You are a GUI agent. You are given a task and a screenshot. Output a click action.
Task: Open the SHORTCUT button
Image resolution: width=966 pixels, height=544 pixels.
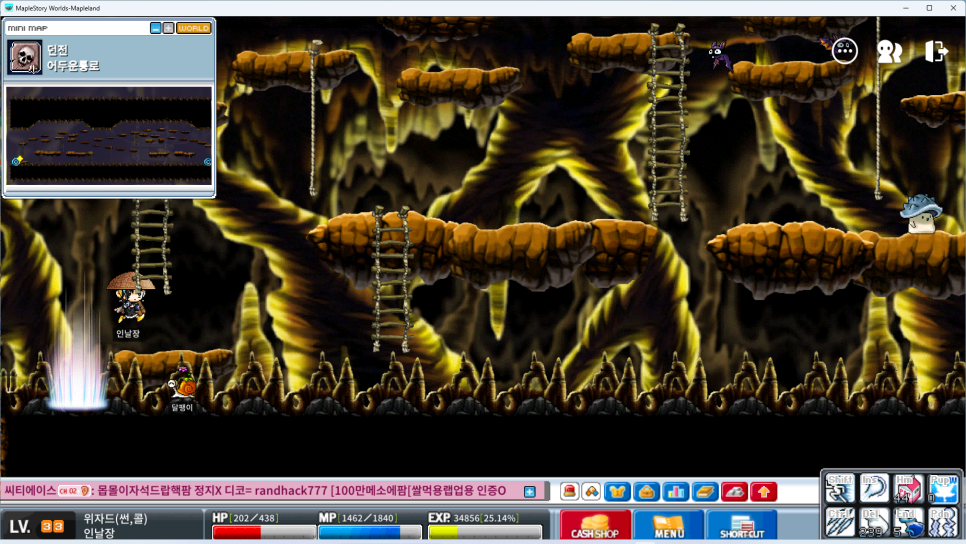742,526
